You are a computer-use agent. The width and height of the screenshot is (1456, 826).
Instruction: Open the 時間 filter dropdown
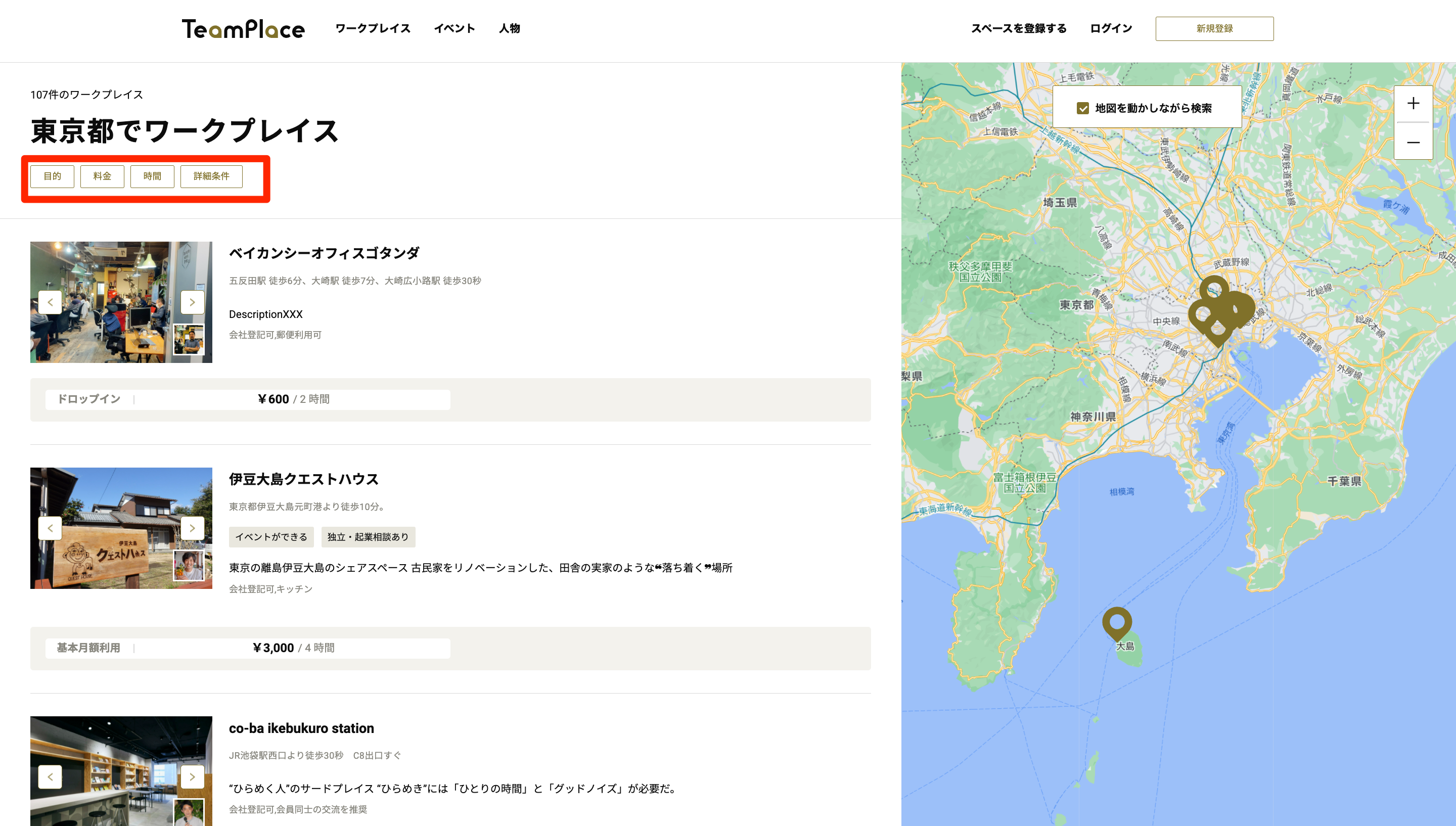click(152, 176)
